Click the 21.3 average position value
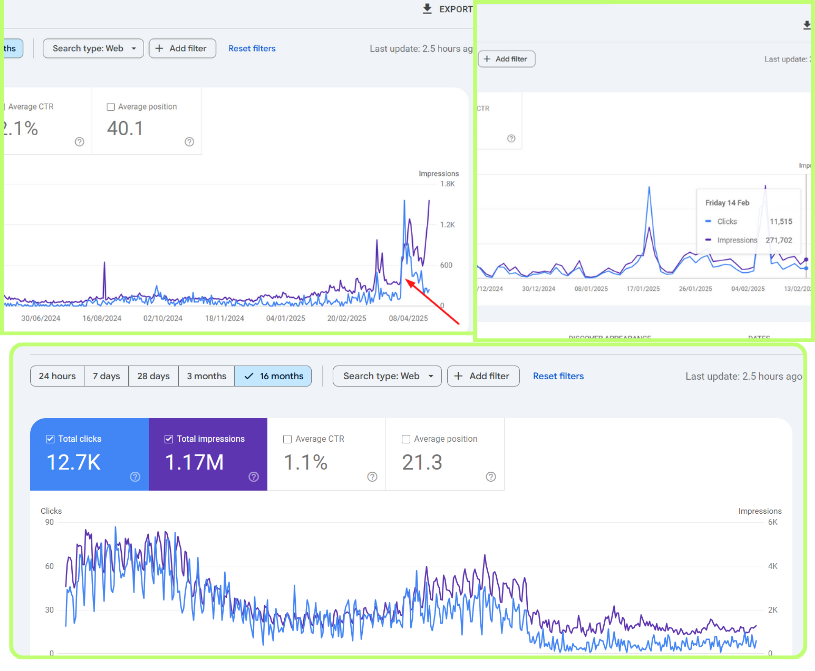Screen dimensions: 815x671 pos(422,462)
